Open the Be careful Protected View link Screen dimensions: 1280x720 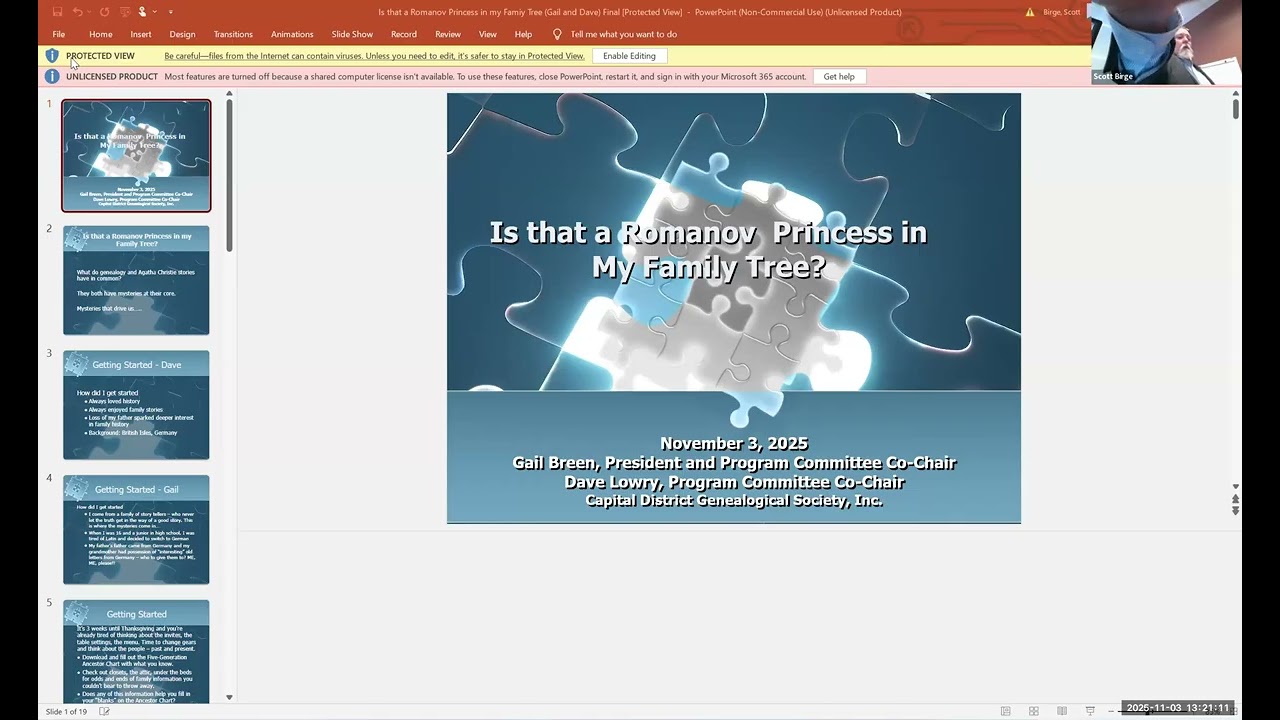(x=374, y=56)
